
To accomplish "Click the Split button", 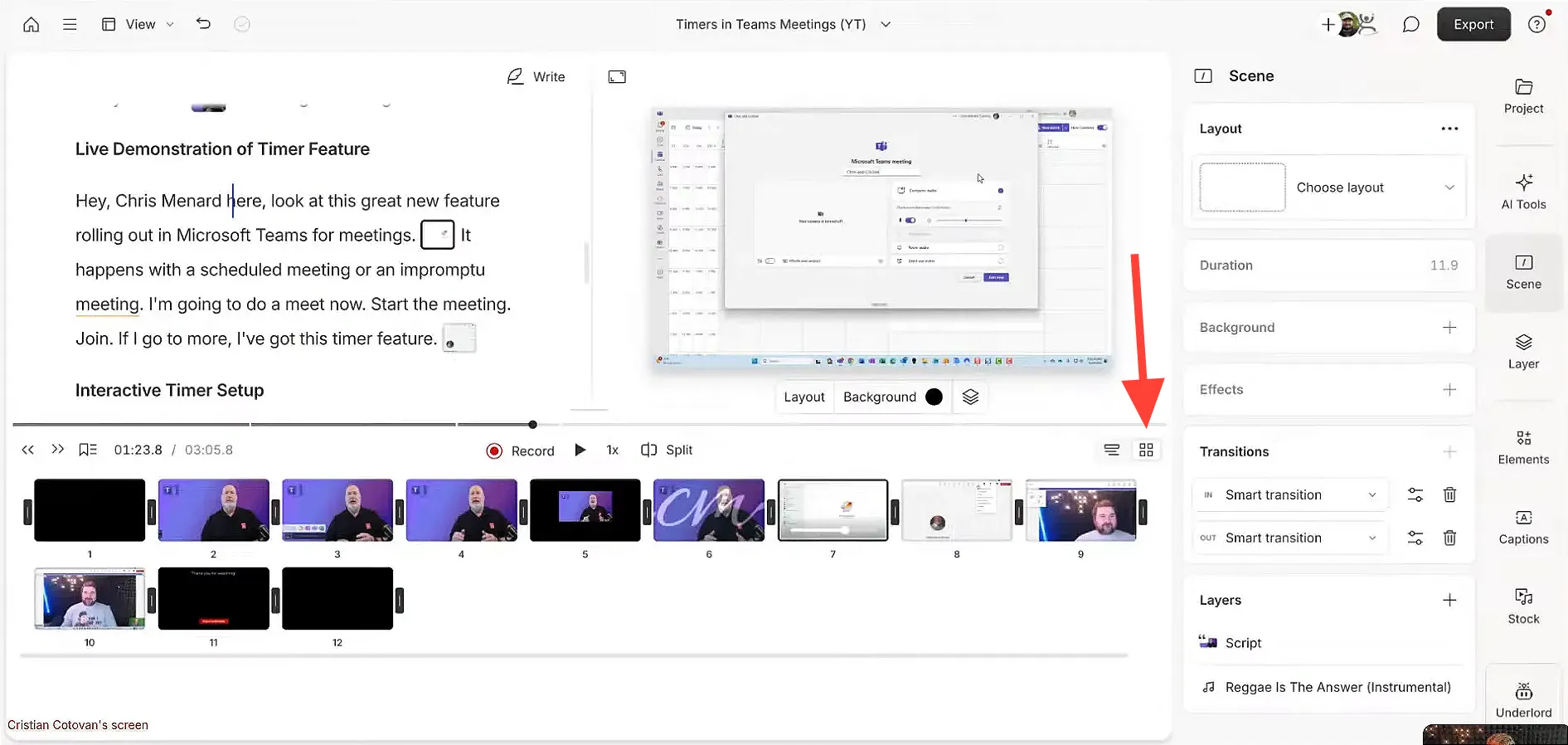I will click(x=667, y=450).
